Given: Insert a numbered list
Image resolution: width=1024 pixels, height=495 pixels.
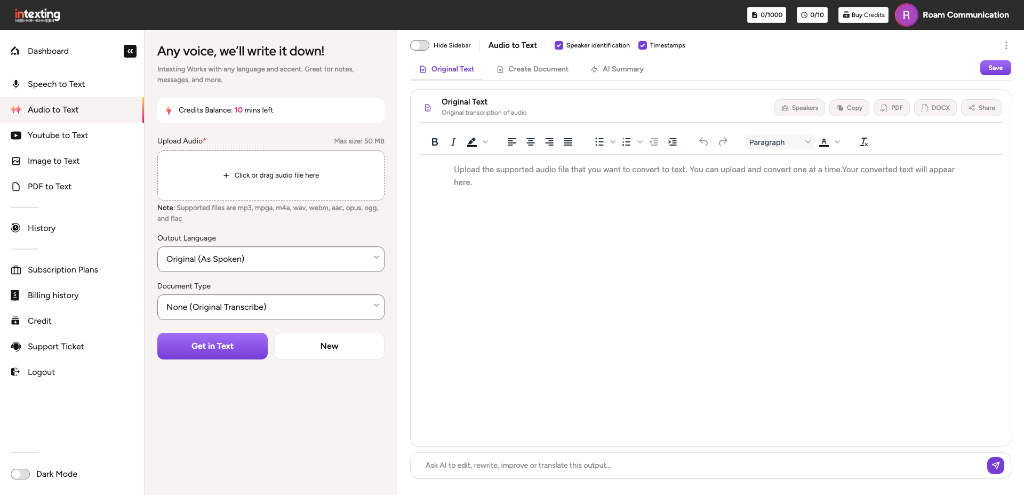Looking at the screenshot, I should [x=626, y=142].
